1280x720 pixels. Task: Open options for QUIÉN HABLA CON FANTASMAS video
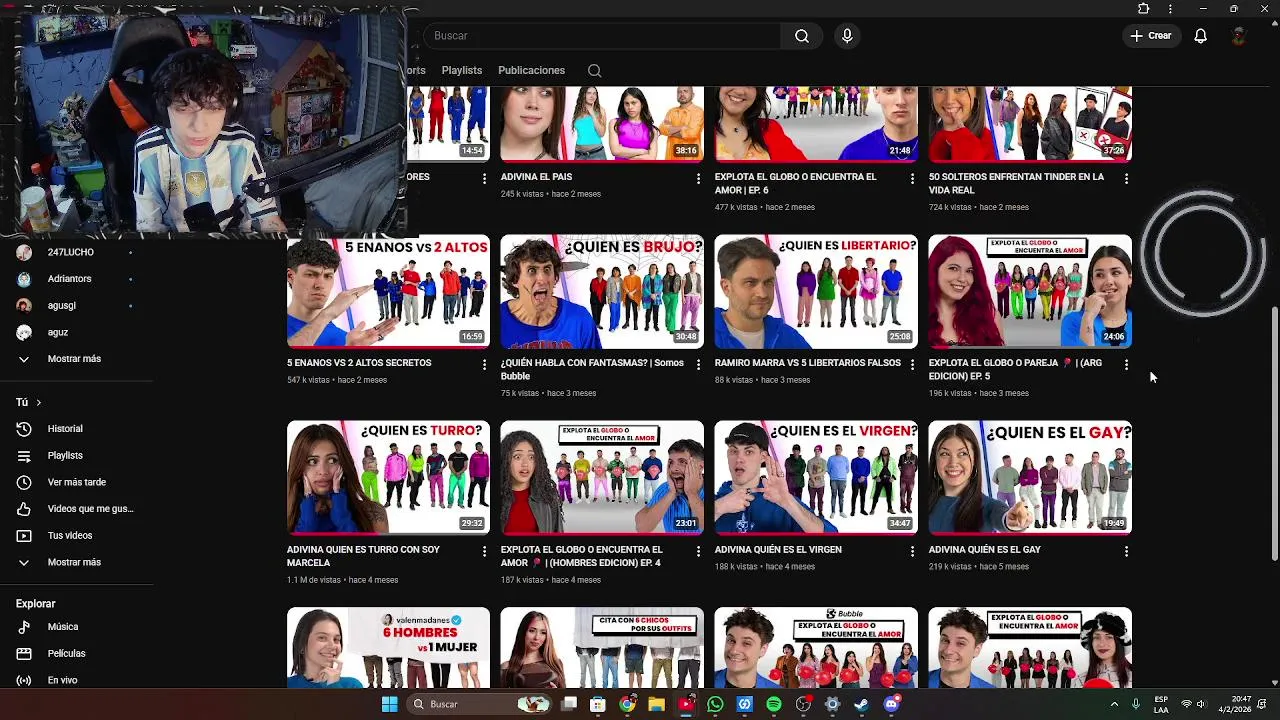tap(698, 364)
